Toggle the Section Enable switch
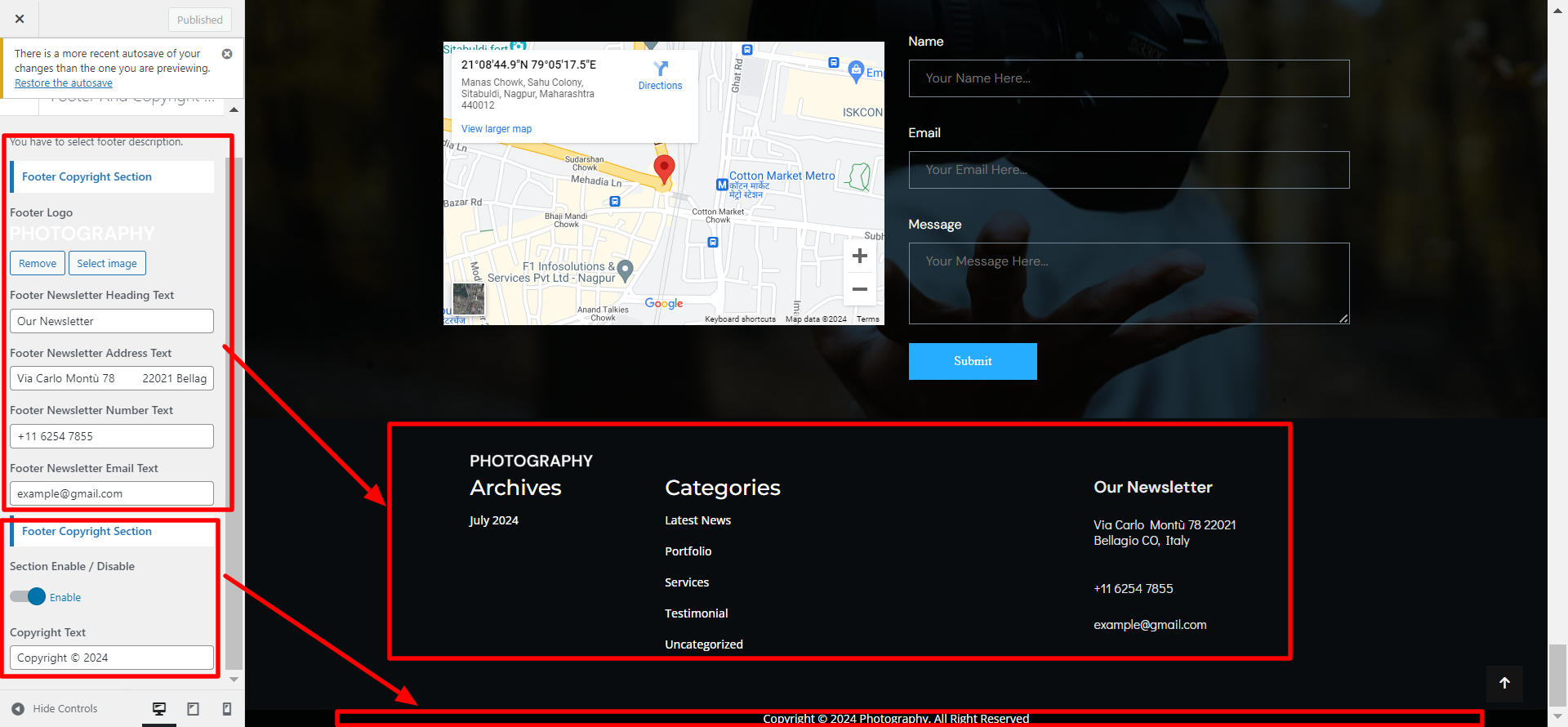Image resolution: width=1568 pixels, height=727 pixels. [x=29, y=597]
